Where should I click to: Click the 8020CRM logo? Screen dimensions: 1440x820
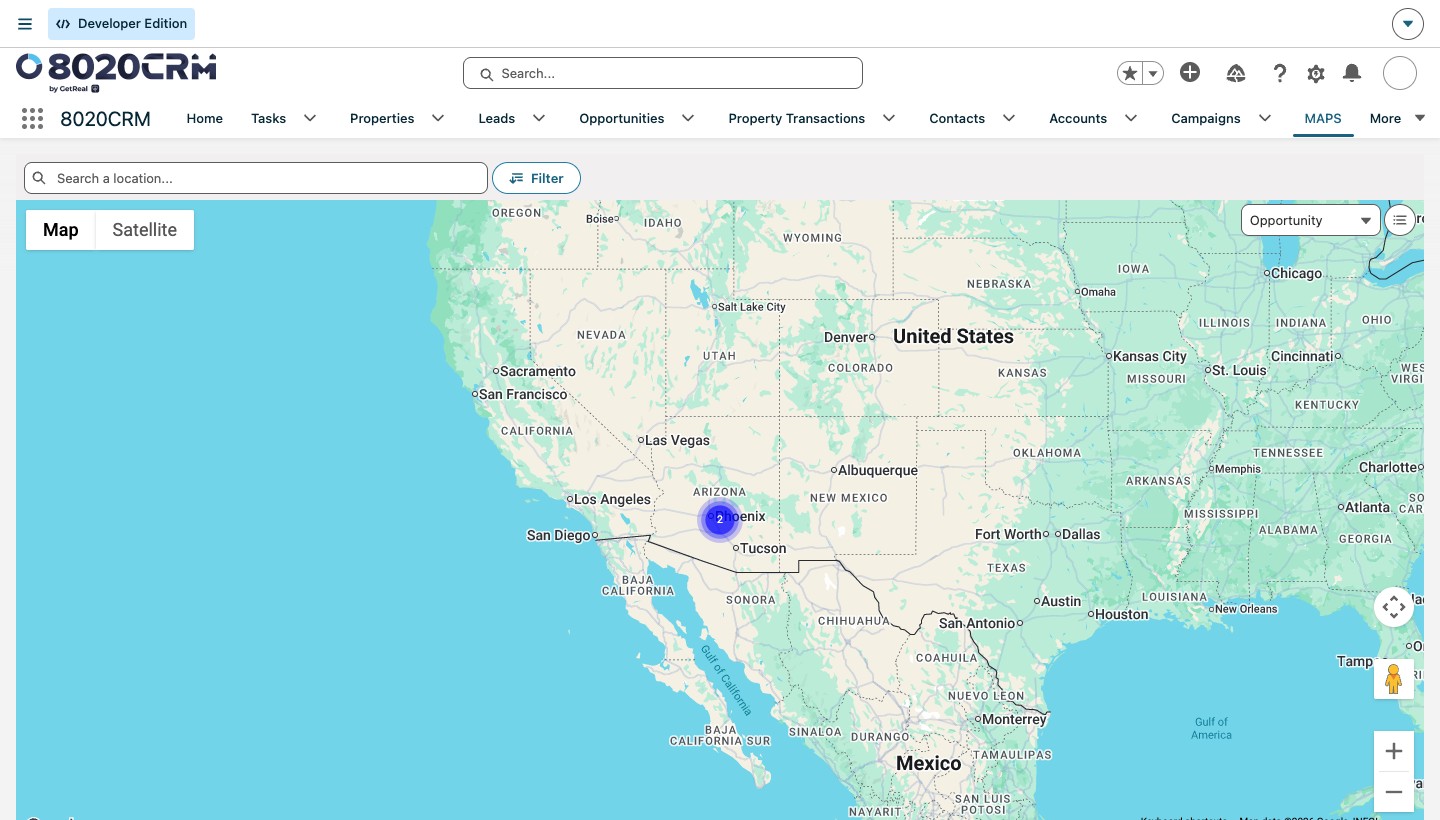[116, 72]
